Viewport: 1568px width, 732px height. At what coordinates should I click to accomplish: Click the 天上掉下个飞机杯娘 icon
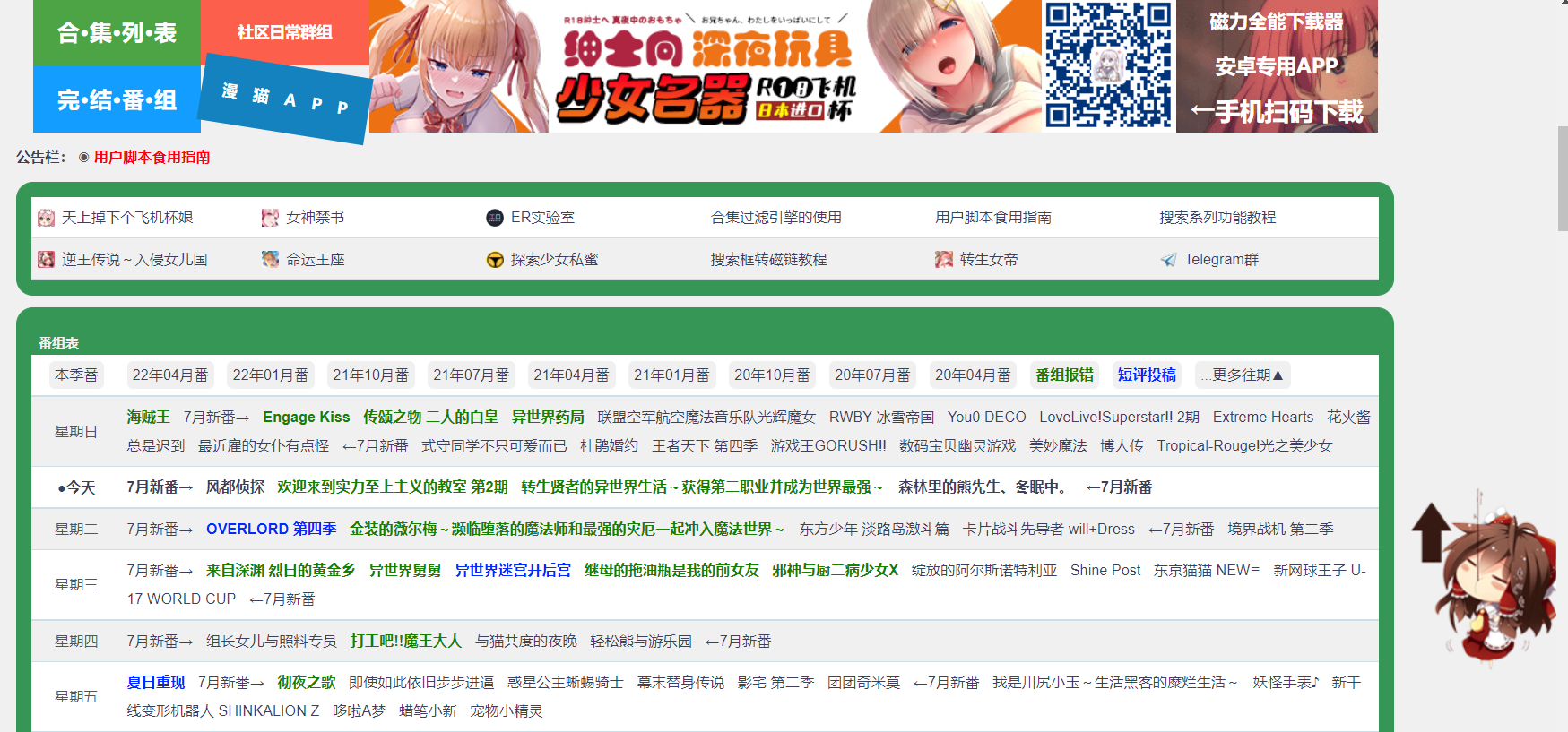click(47, 218)
